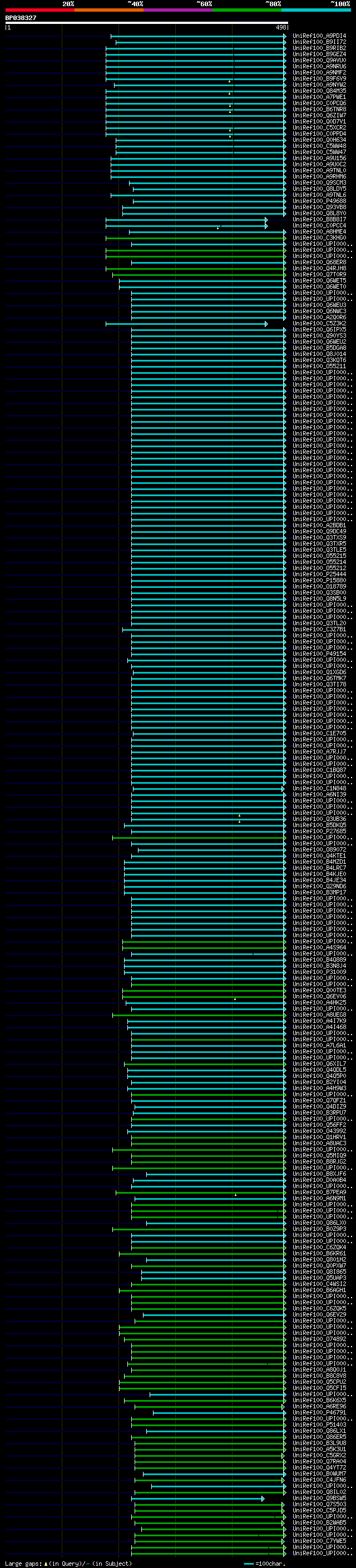Click the UniRef100_Q6IPX5 label
The height and width of the screenshot is (1568, 356).
(319, 330)
